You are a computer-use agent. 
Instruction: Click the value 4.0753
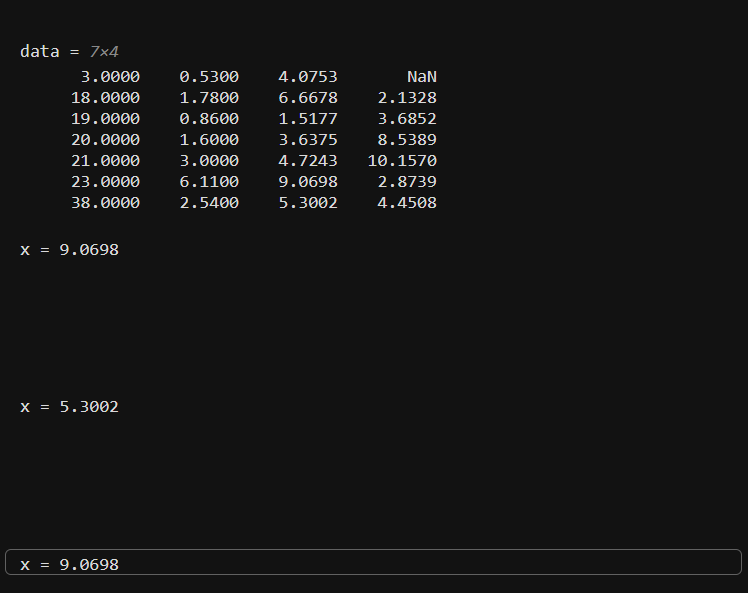(x=308, y=76)
